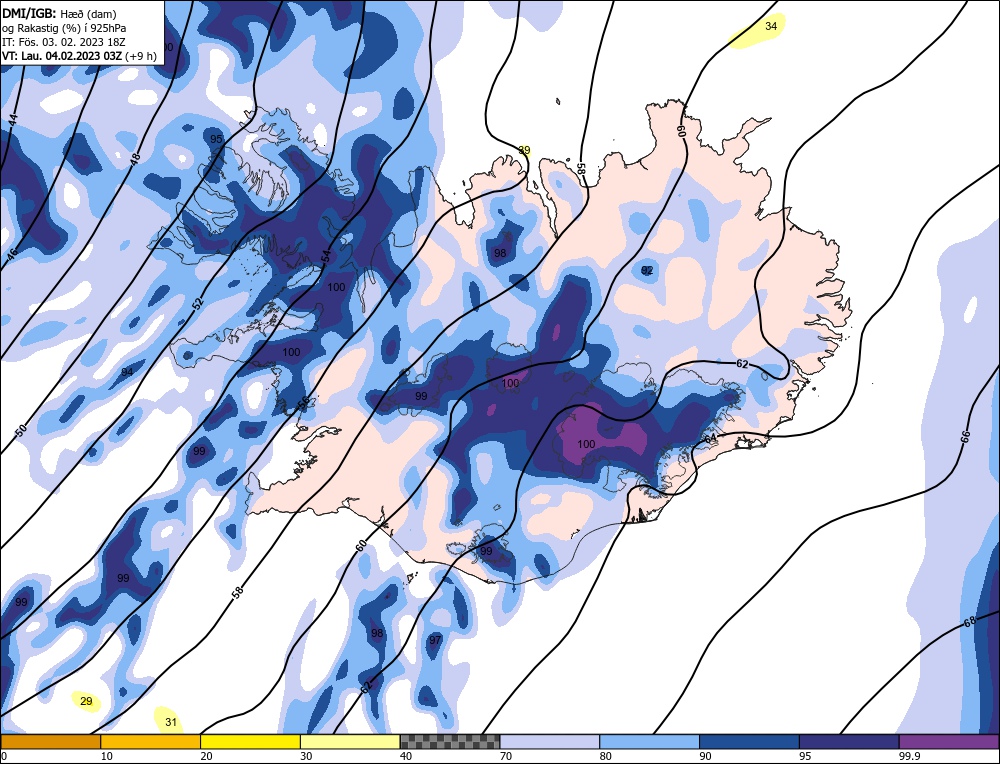Click the '68' contour line label
This screenshot has width=1000, height=764.
969,622
